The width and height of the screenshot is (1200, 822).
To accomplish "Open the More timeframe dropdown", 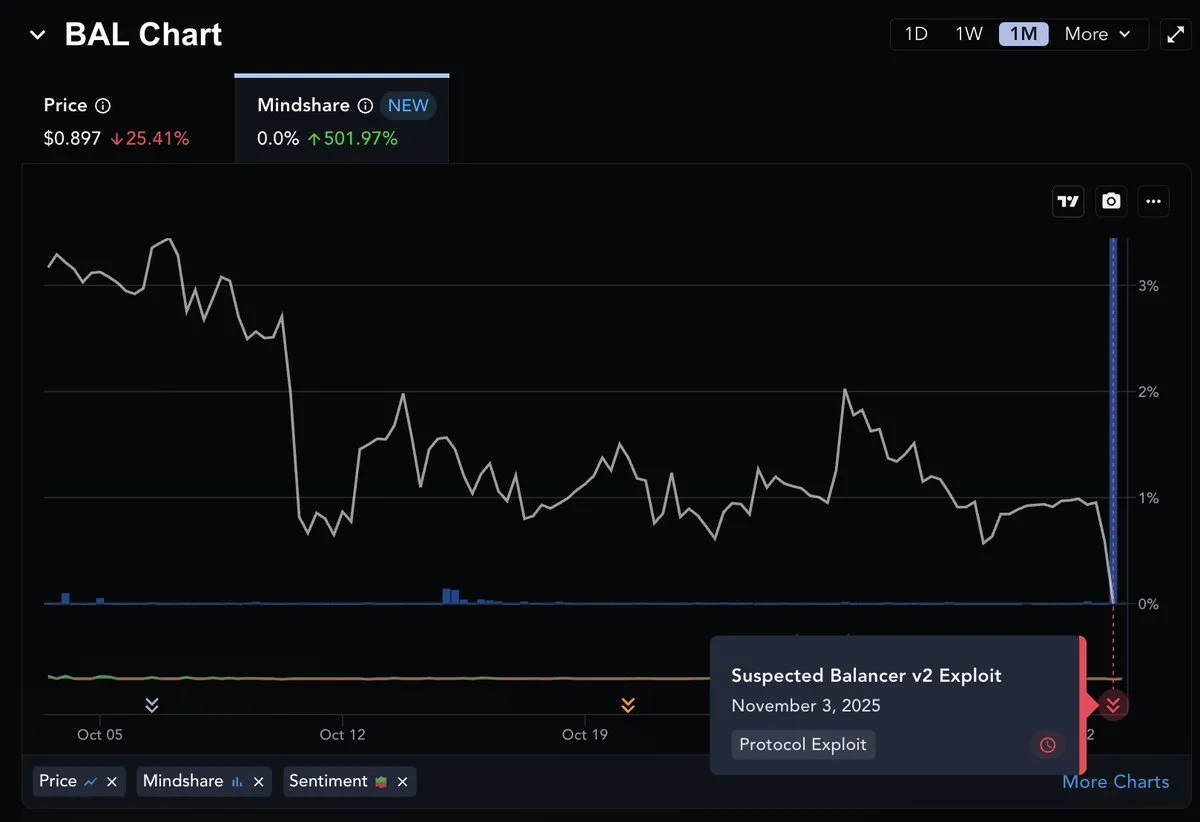I will point(1097,34).
